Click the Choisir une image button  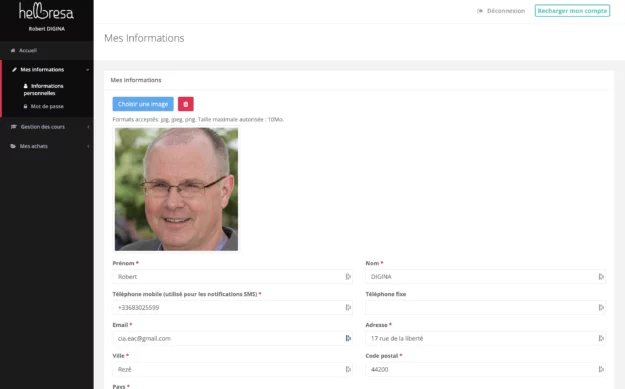tap(143, 104)
